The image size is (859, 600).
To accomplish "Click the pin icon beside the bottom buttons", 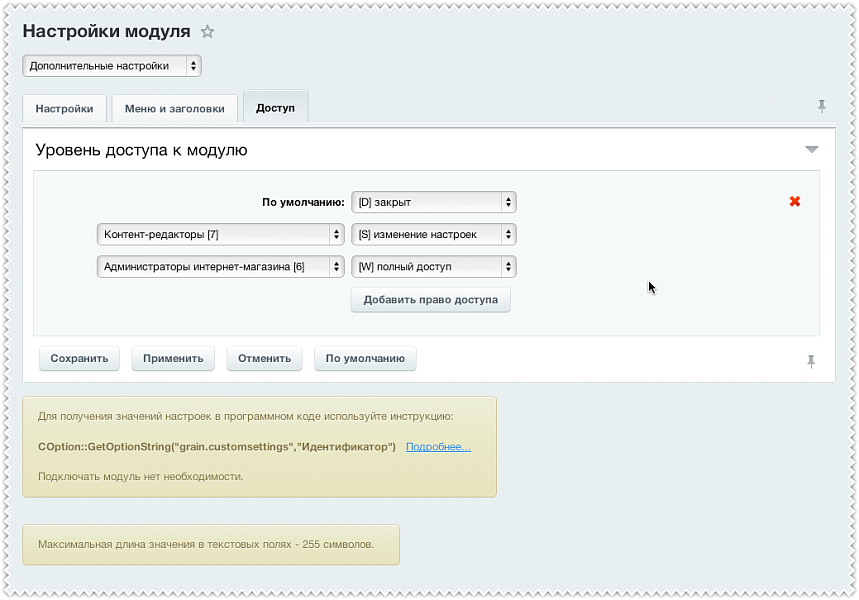I will pyautogui.click(x=811, y=361).
